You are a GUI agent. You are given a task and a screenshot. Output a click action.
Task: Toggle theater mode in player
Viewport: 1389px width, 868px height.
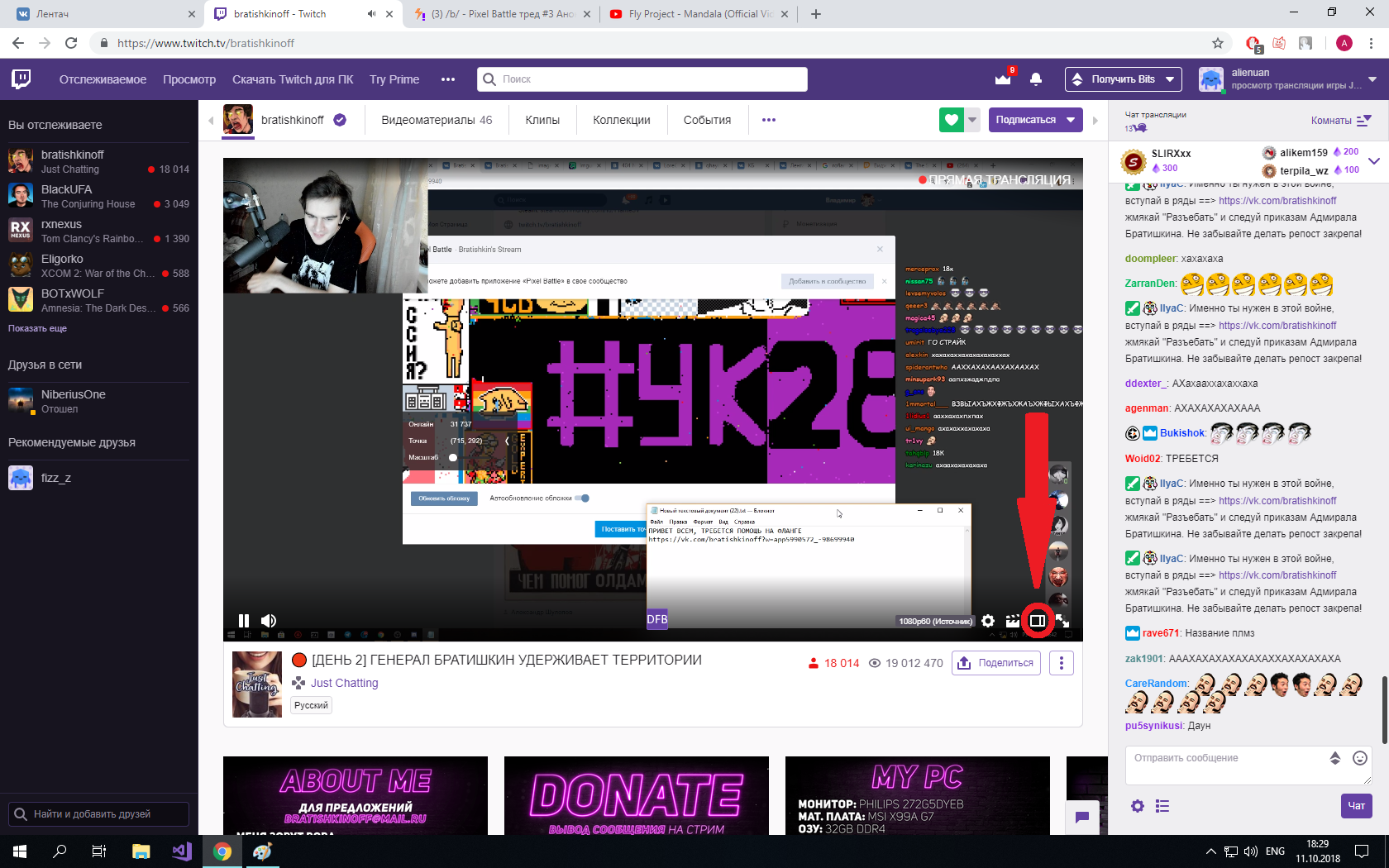point(1037,621)
